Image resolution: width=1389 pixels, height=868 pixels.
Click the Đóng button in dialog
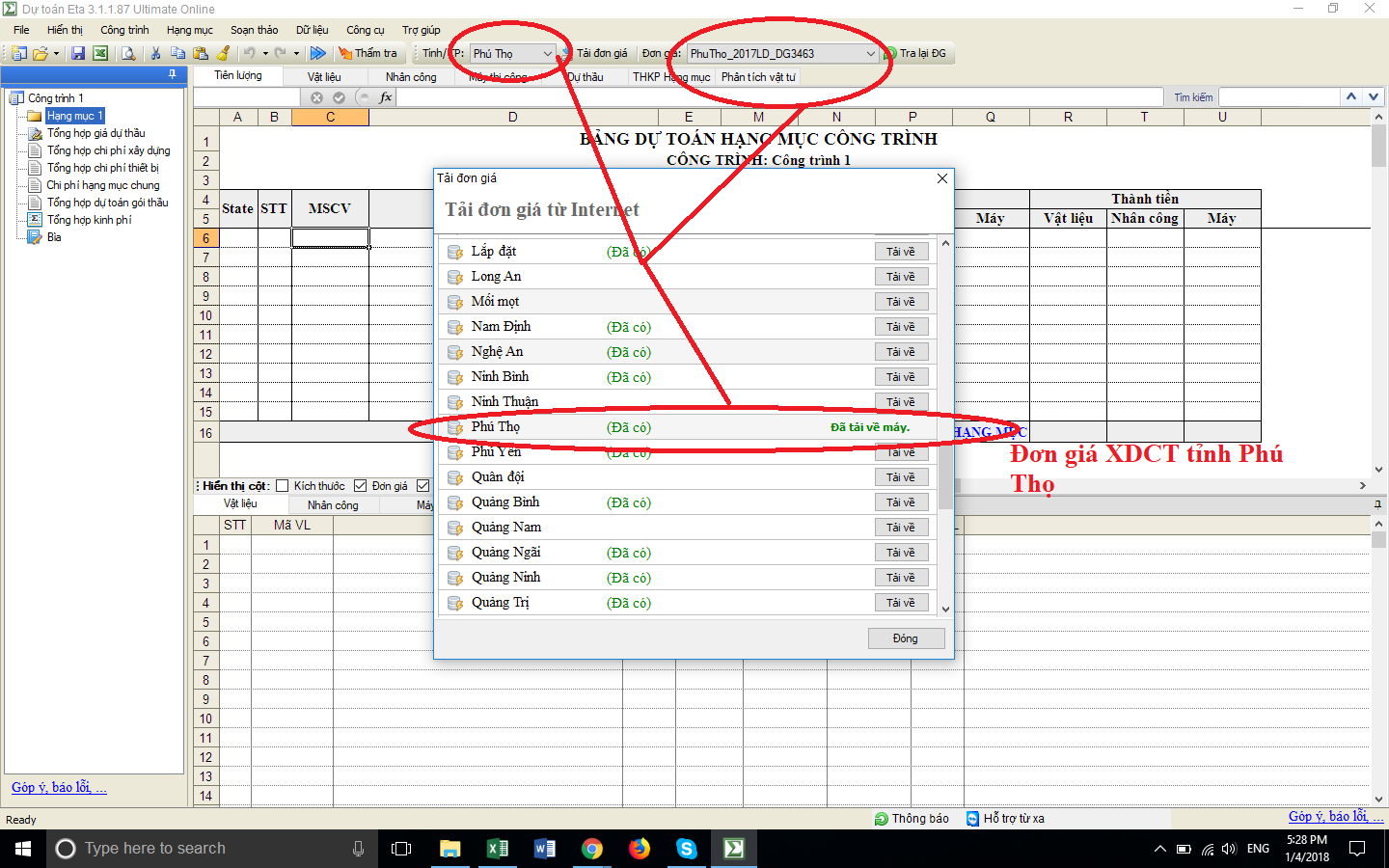coord(905,638)
